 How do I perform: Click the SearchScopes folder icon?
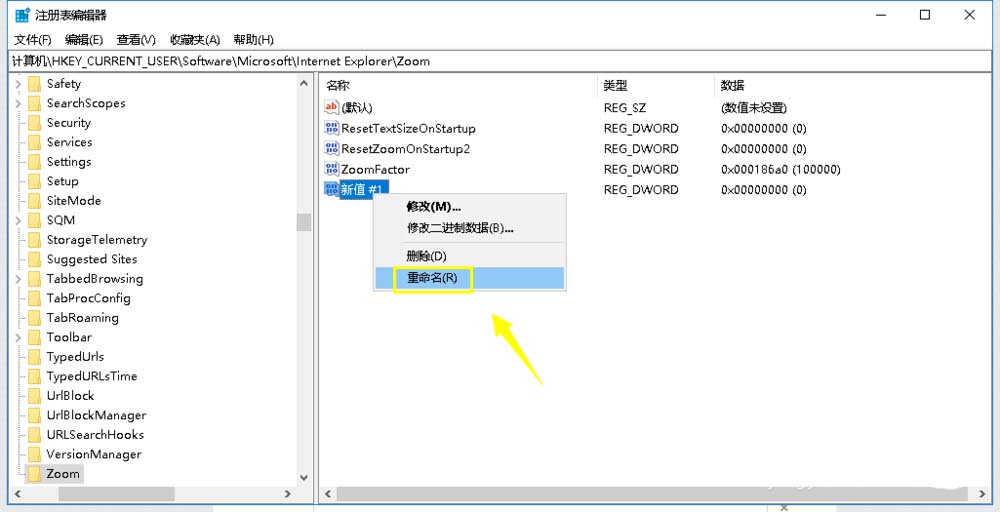[x=34, y=103]
